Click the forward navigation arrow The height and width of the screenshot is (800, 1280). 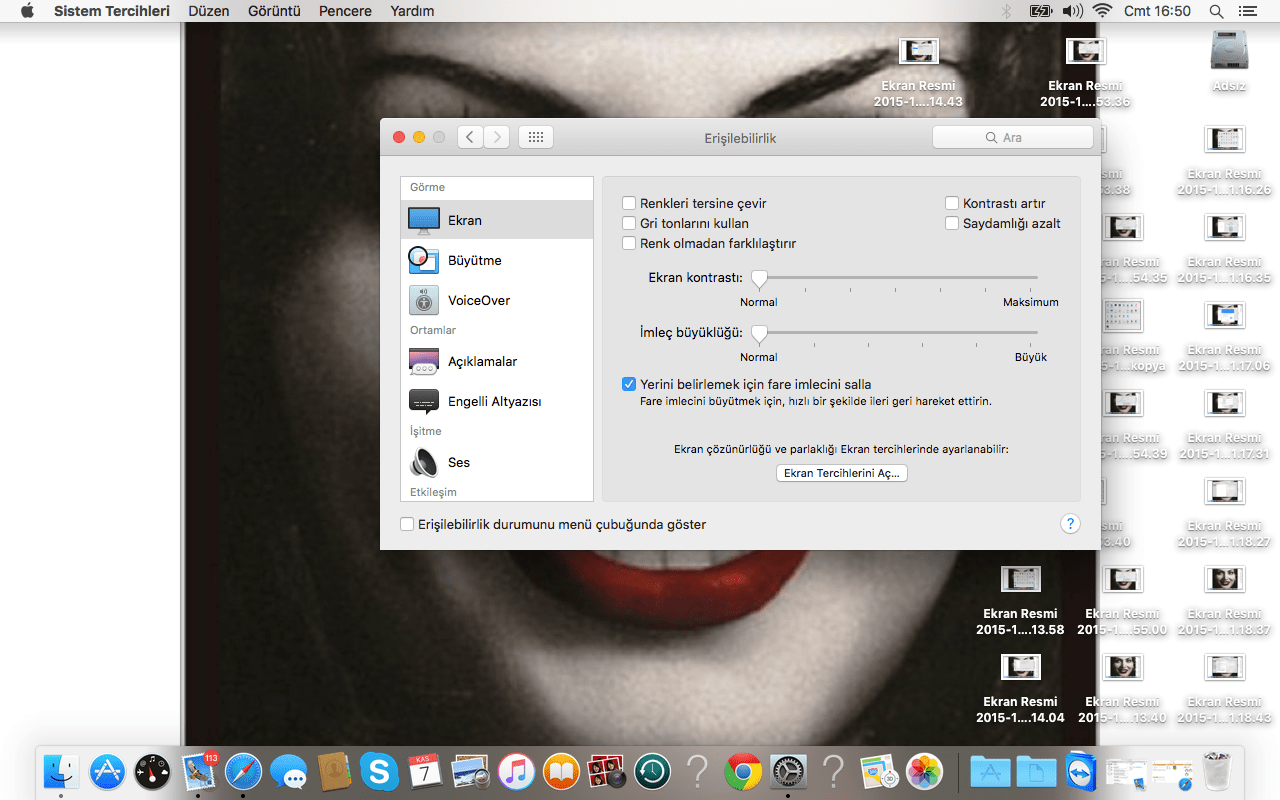pos(496,137)
